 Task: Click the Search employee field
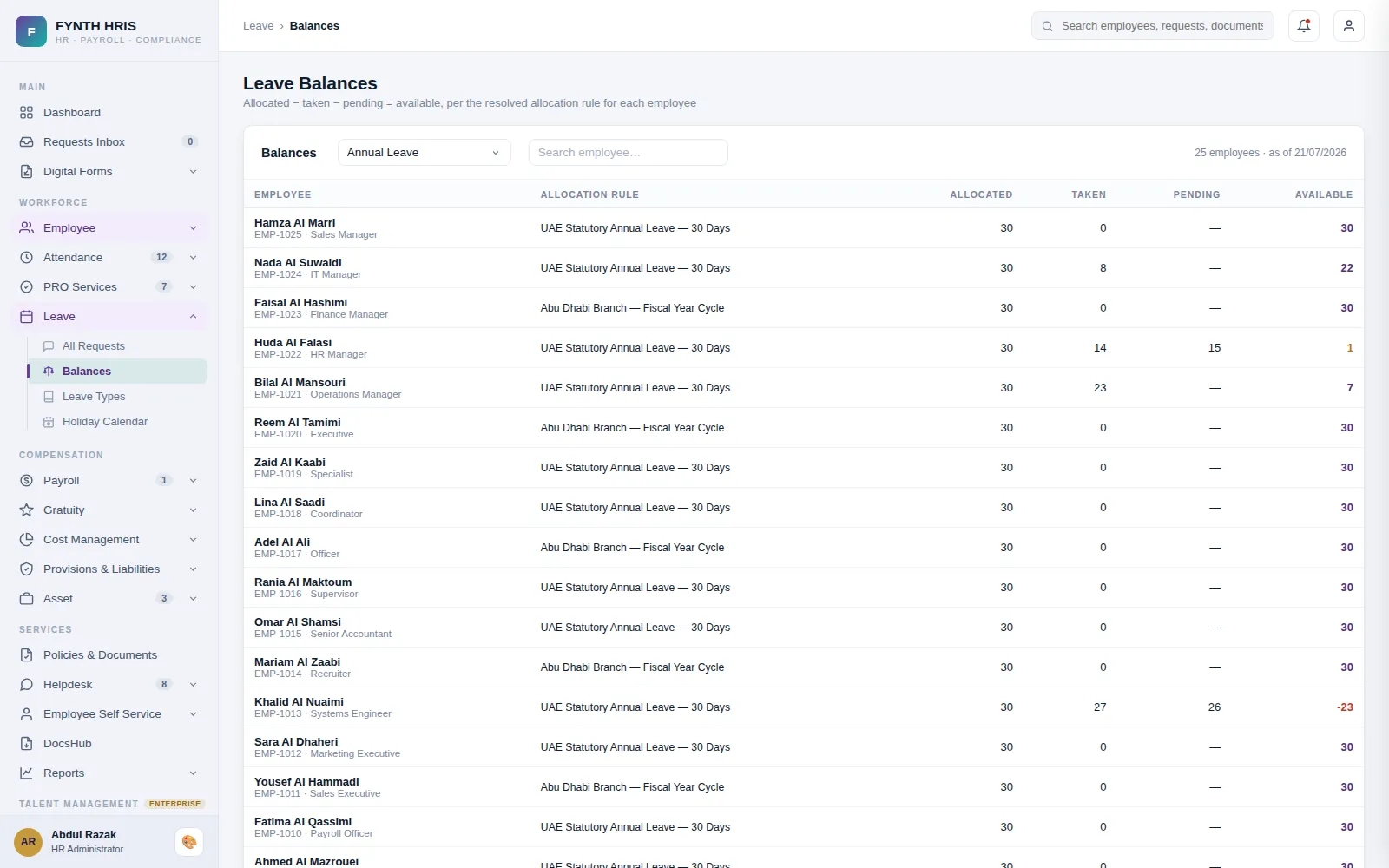629,153
